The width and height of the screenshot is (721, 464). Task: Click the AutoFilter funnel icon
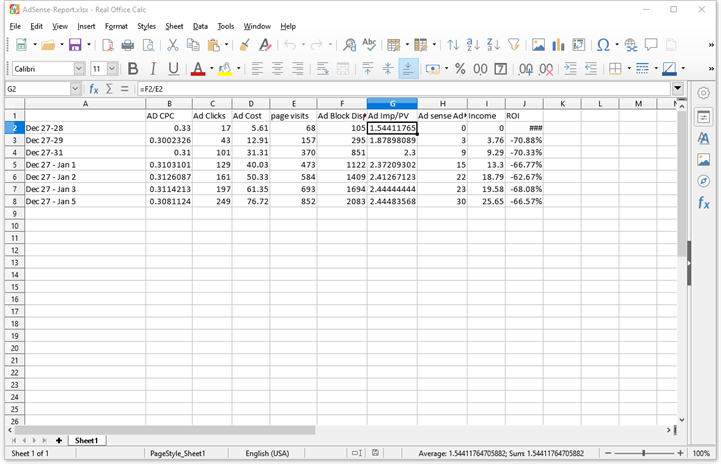pyautogui.click(x=514, y=45)
